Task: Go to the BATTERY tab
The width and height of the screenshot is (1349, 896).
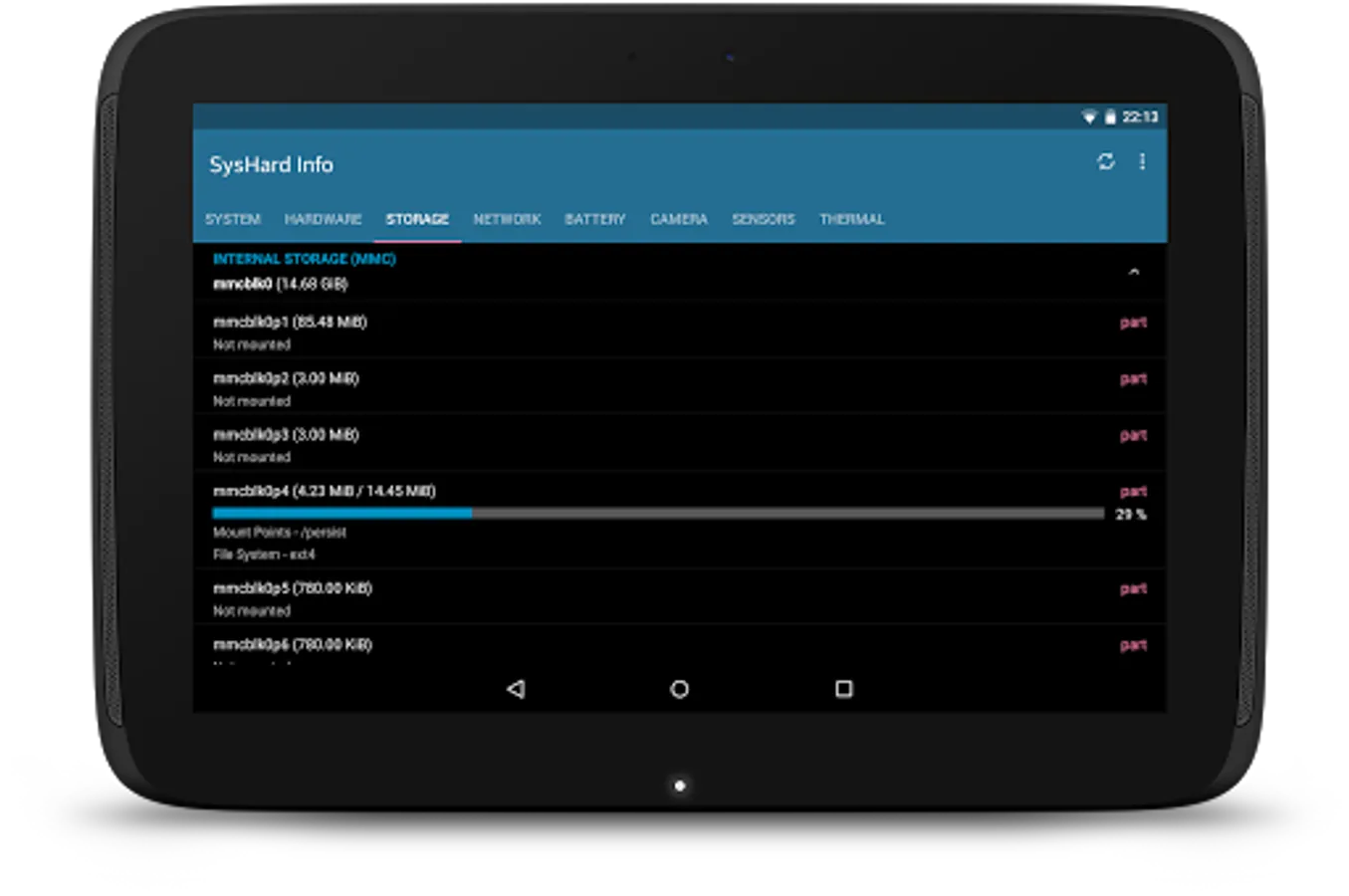Action: (x=595, y=219)
